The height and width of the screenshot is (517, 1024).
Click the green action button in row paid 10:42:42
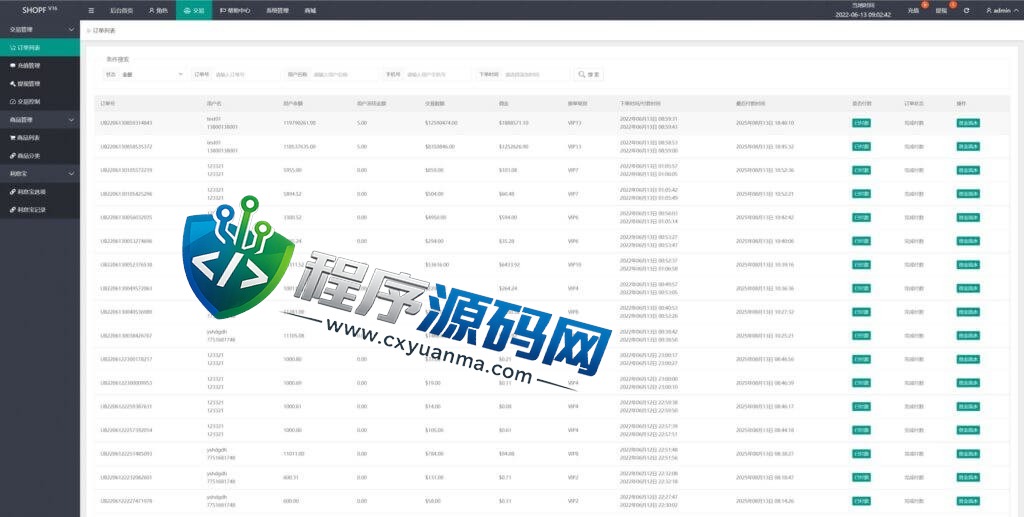coord(968,217)
